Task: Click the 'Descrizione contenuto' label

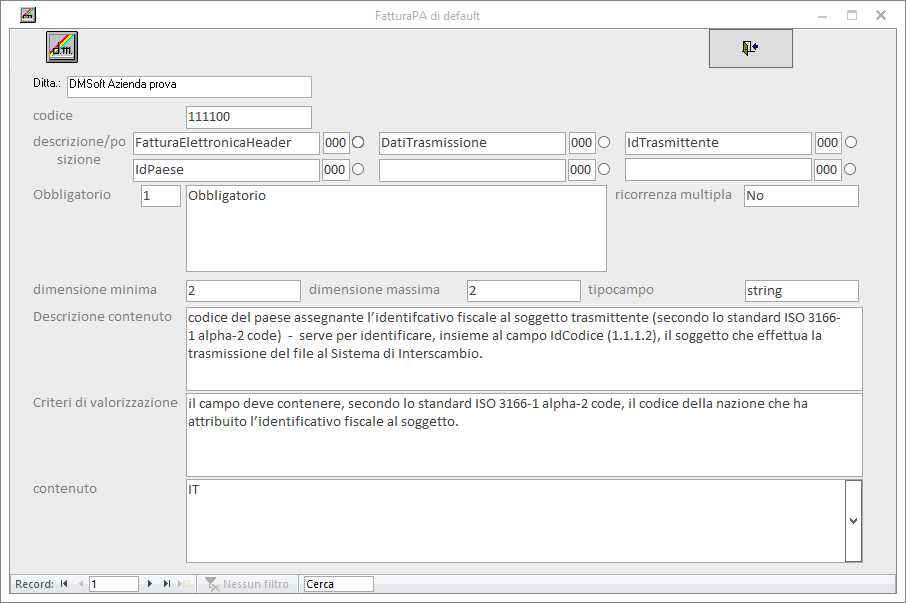Action: (x=102, y=317)
